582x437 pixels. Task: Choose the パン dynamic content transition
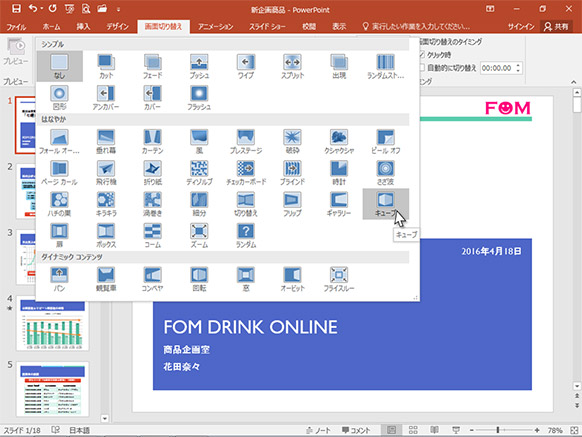59,279
